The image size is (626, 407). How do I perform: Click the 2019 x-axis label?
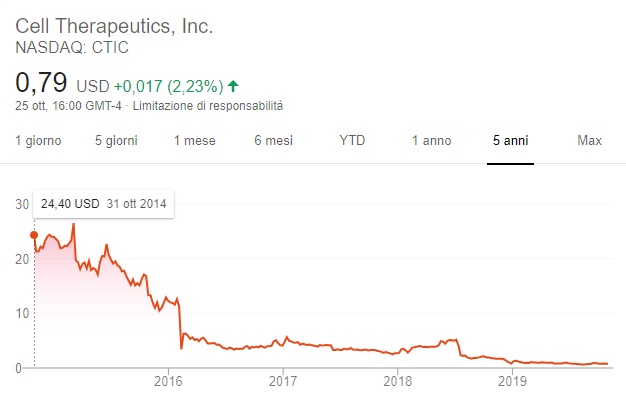(512, 381)
